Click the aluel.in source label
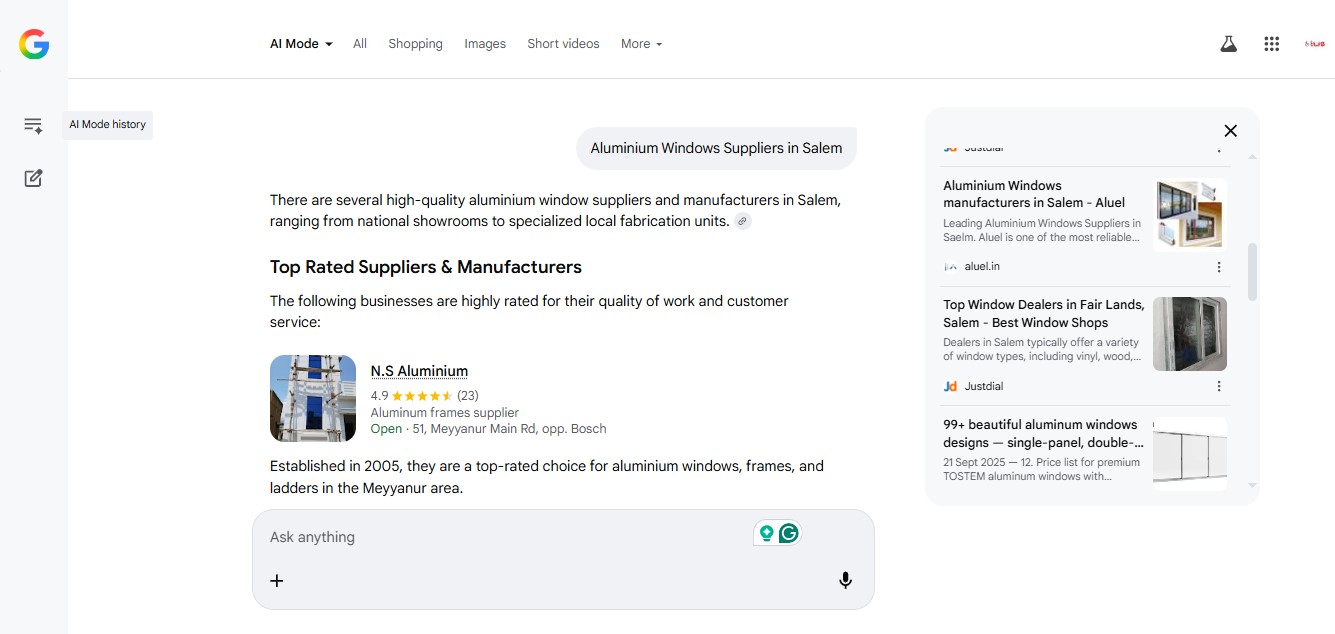 tap(982, 267)
